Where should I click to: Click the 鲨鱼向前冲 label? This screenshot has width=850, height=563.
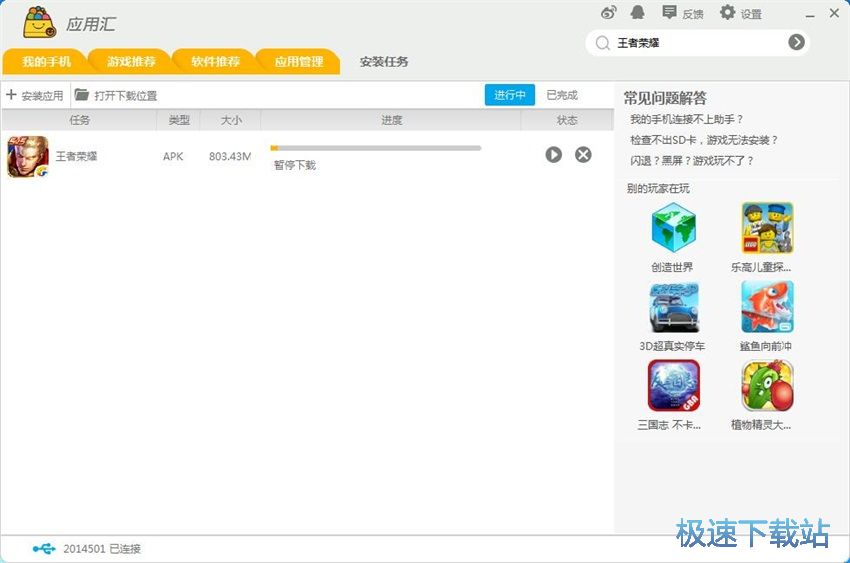tap(766, 346)
